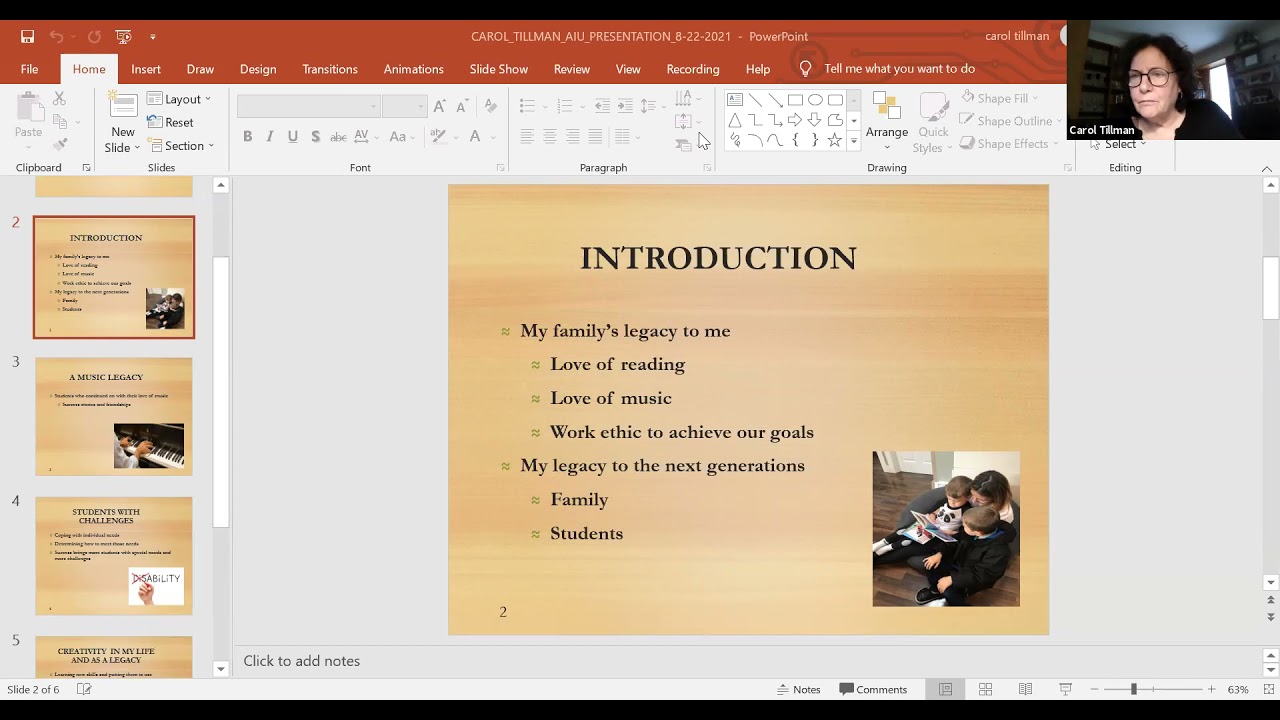
Task: Start Slide Show from status bar icon
Action: coord(1065,689)
